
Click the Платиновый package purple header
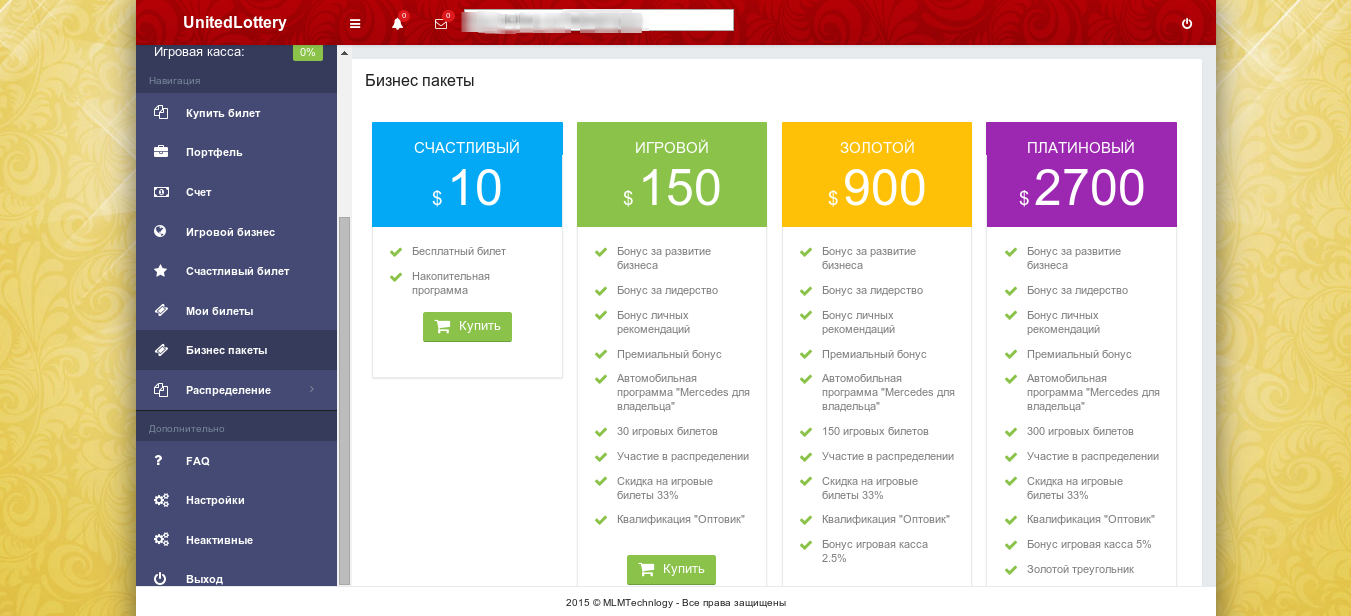[x=1081, y=175]
